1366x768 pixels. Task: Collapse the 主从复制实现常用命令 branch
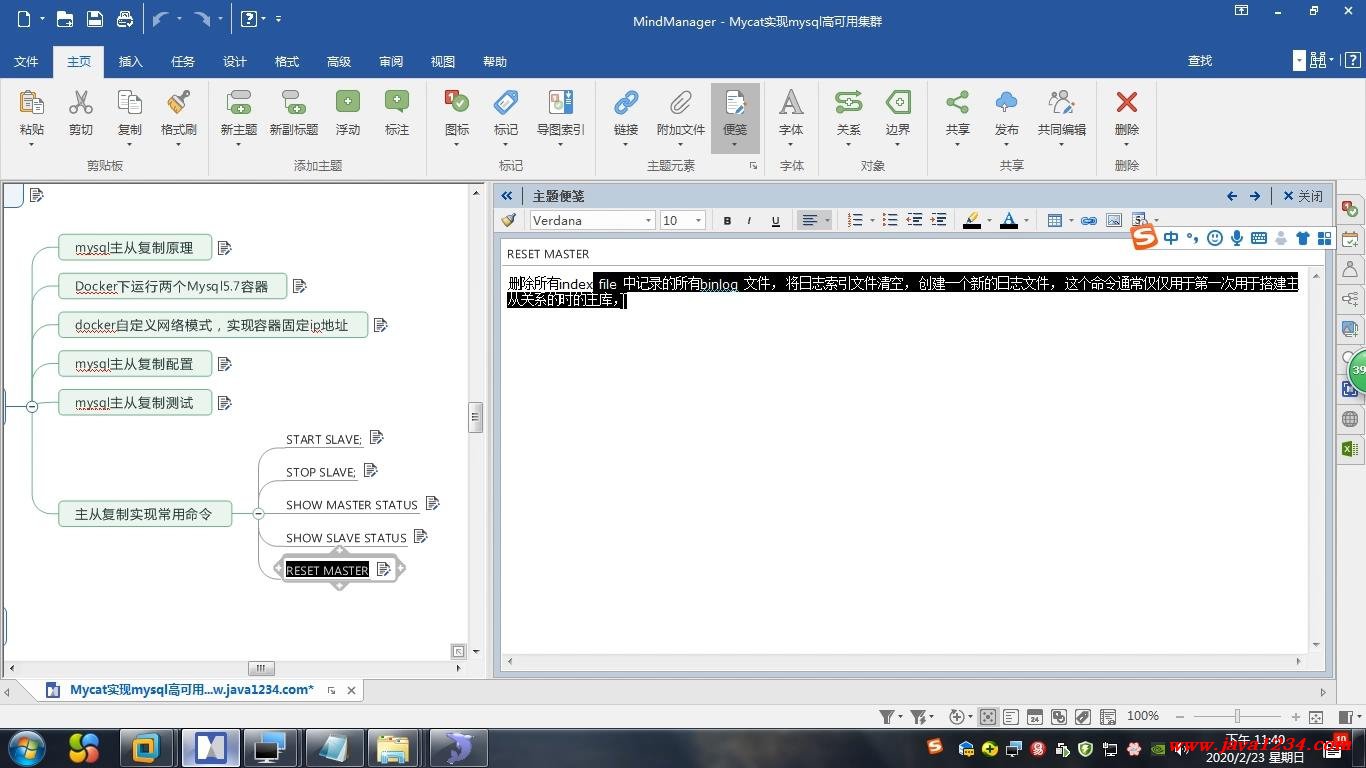coord(258,514)
